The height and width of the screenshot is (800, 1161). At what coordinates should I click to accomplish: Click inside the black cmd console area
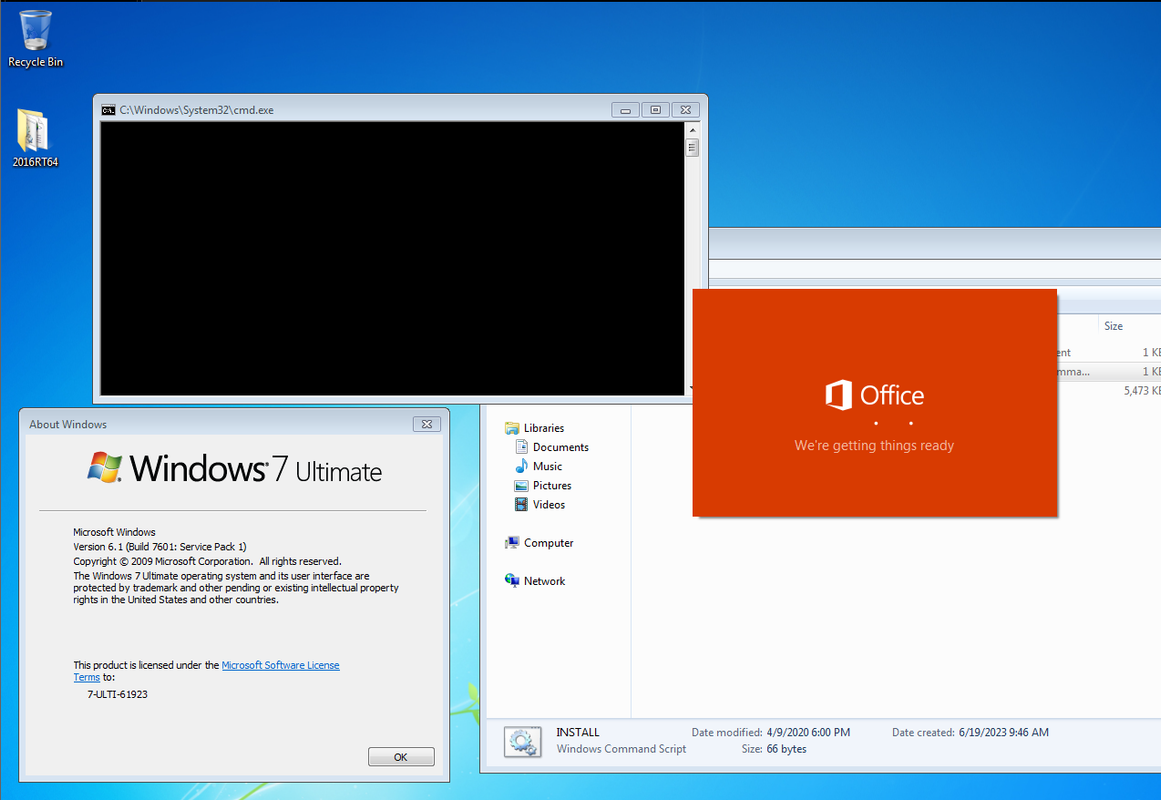coord(392,259)
